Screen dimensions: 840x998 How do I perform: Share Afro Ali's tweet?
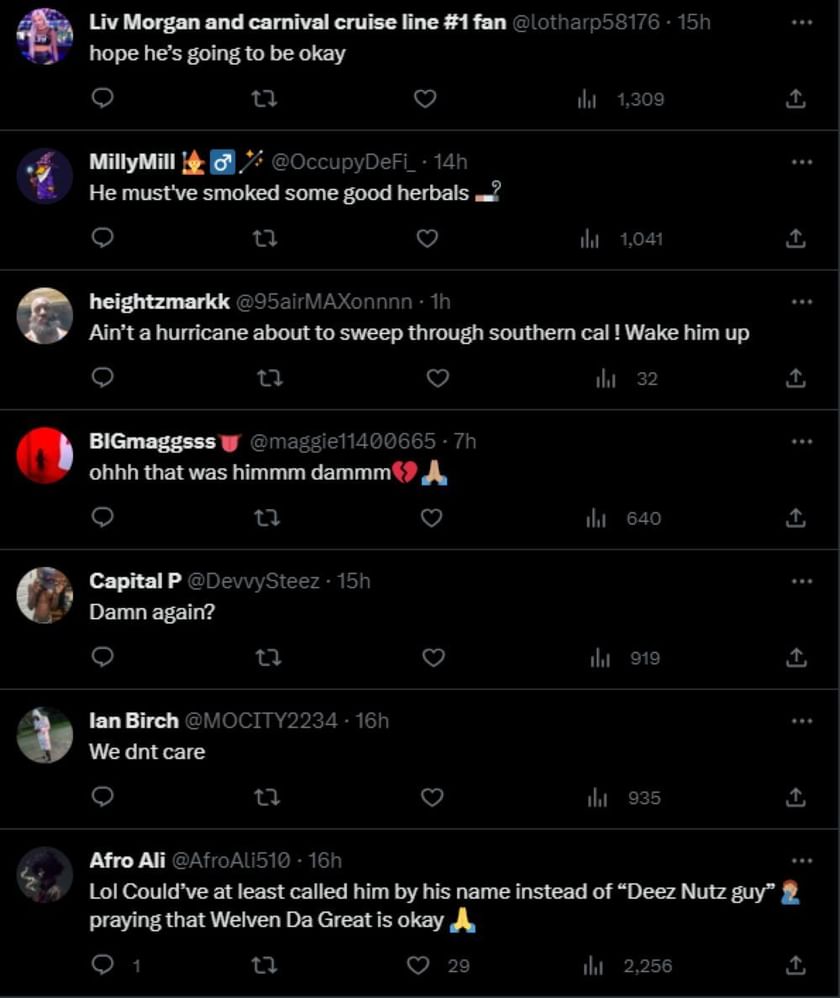pos(795,965)
